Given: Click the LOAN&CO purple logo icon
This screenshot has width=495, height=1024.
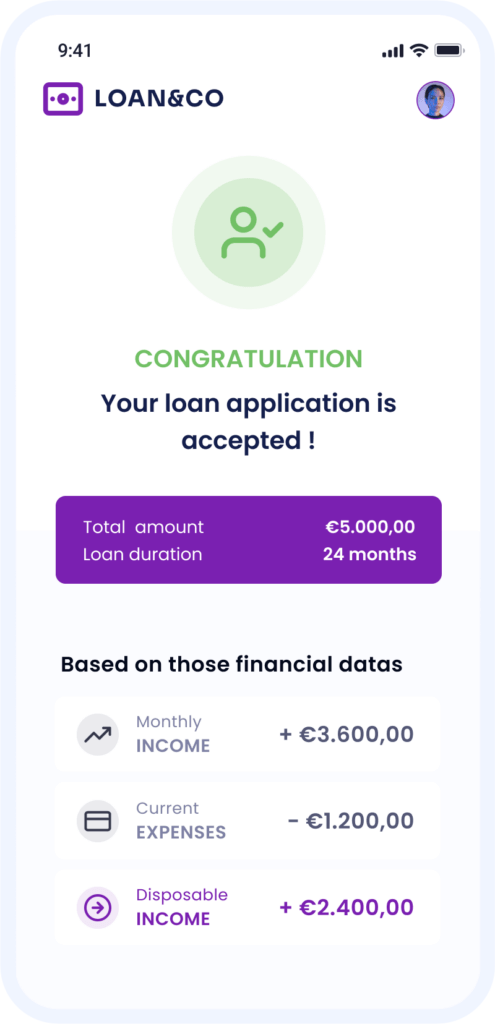Looking at the screenshot, I should point(63,99).
